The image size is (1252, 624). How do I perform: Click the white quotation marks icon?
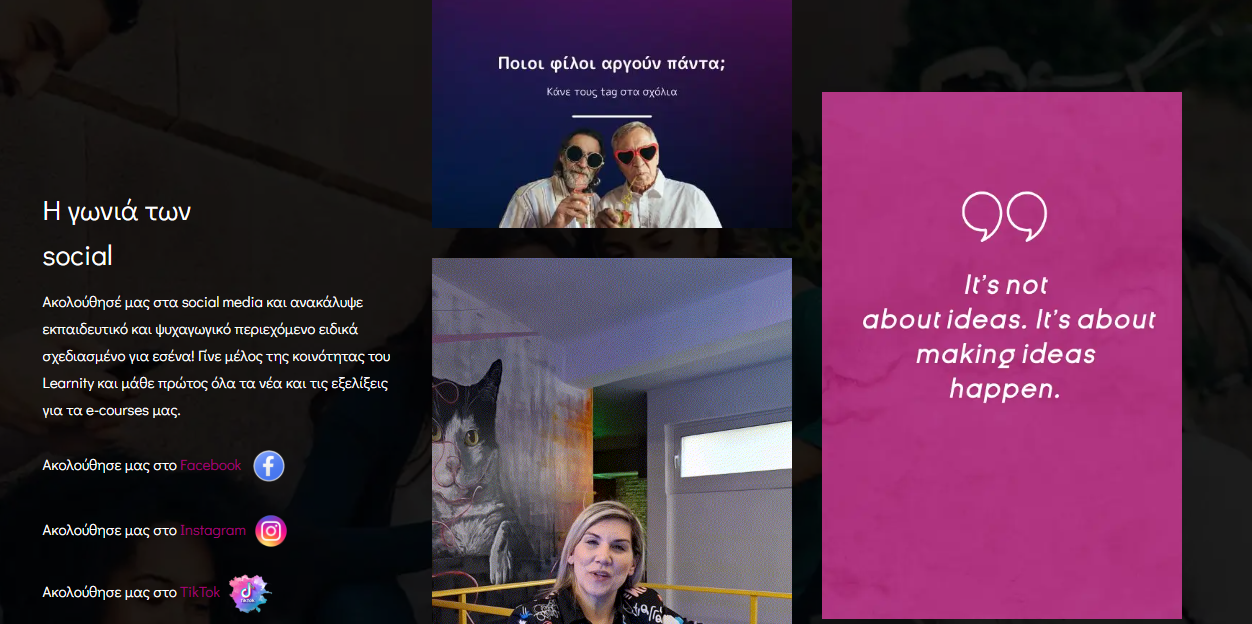(1004, 215)
